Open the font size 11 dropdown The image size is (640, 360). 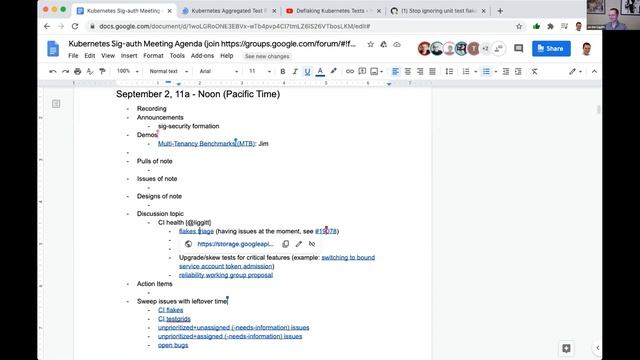pyautogui.click(x=260, y=71)
